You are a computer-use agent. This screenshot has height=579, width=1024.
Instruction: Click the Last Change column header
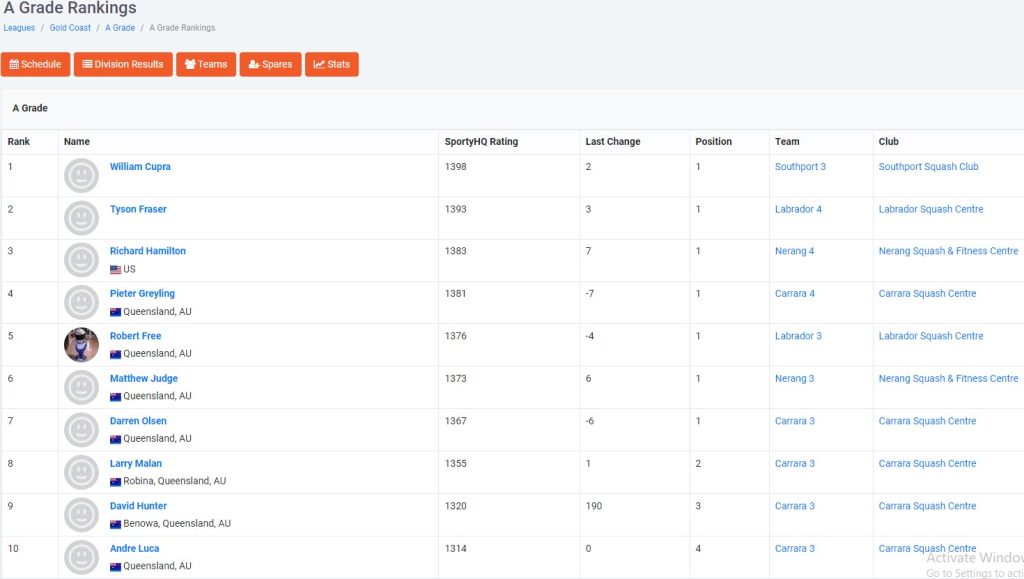[x=613, y=142]
